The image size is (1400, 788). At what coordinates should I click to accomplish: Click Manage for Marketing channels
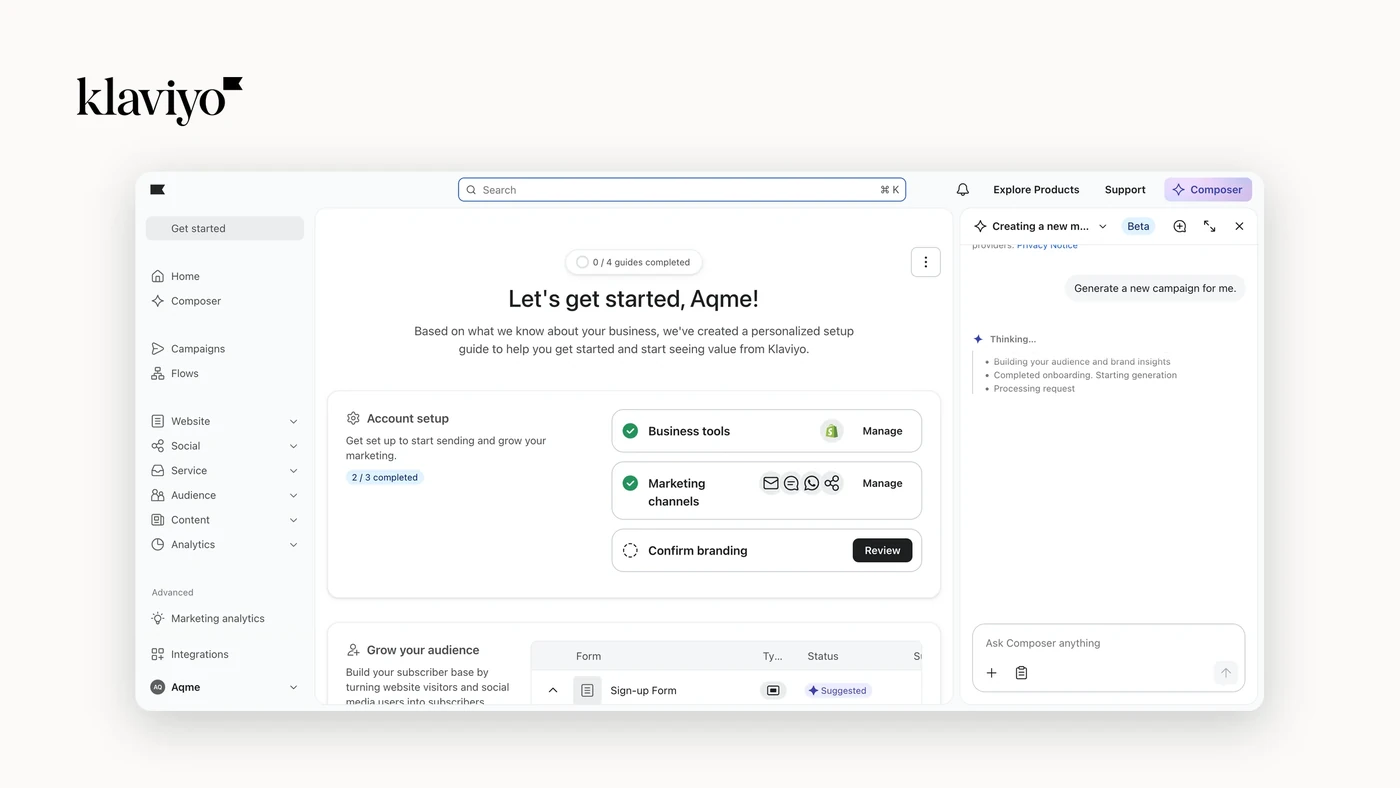[x=882, y=483]
